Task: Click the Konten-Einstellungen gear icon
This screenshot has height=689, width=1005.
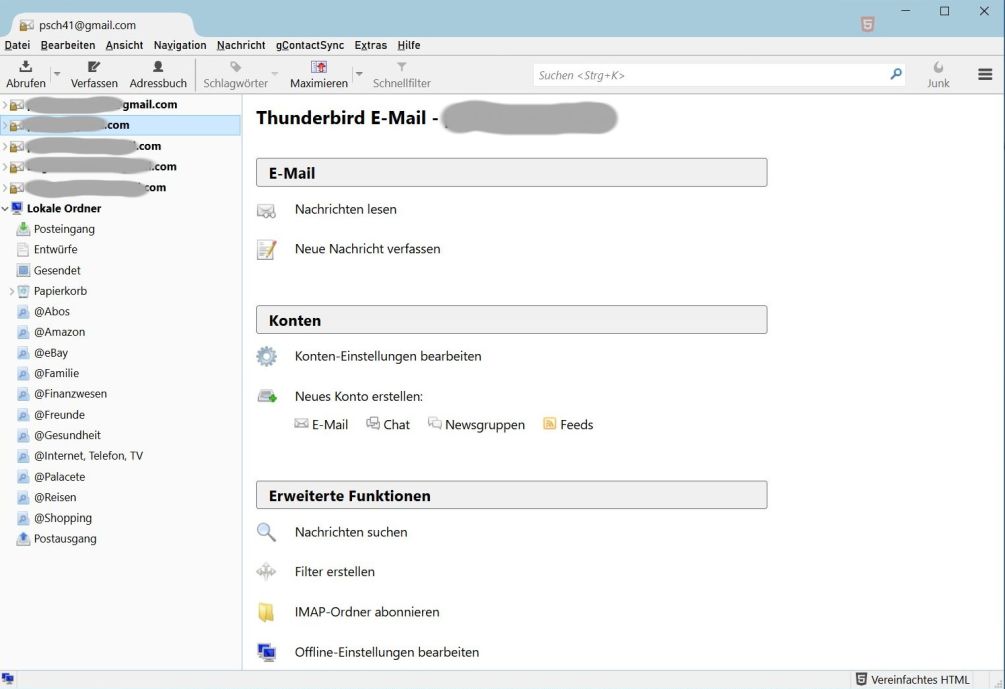Action: point(267,356)
